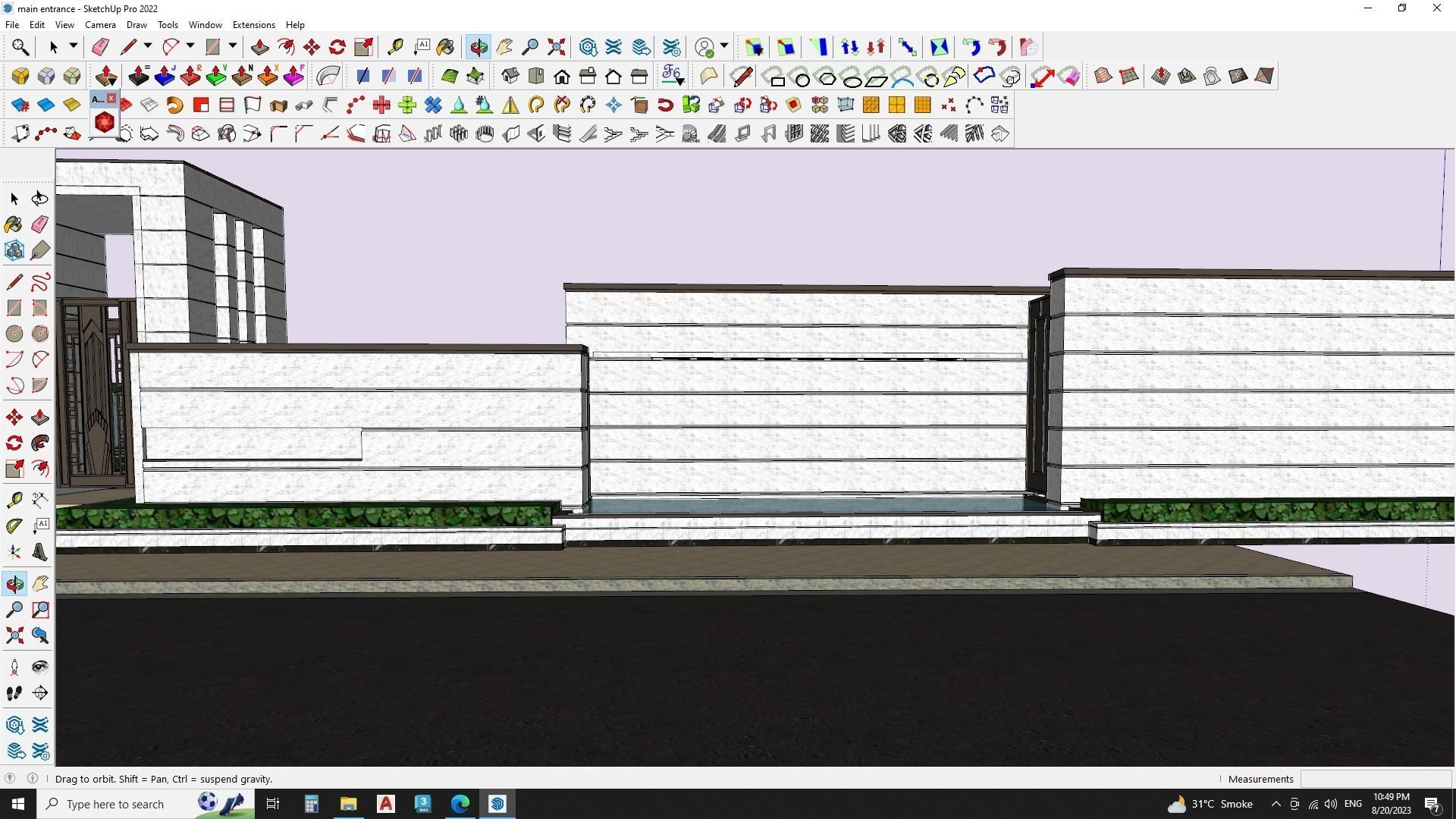
Task: Toggle the Look Around eye tool
Action: tap(40, 667)
